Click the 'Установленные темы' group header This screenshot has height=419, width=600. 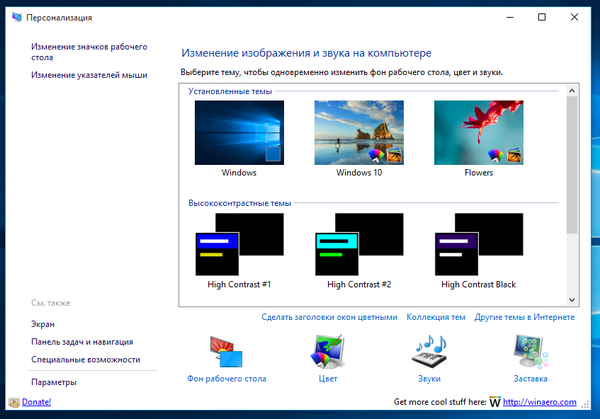tap(230, 91)
